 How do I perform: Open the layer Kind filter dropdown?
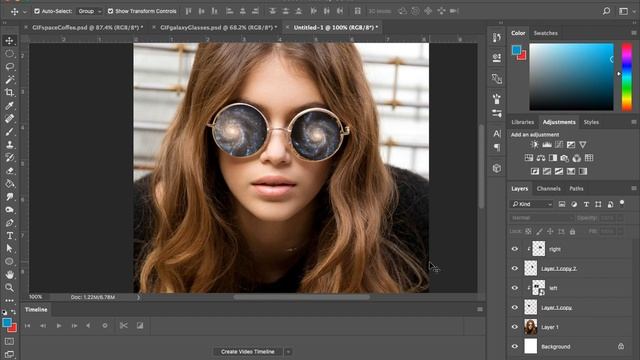point(532,204)
